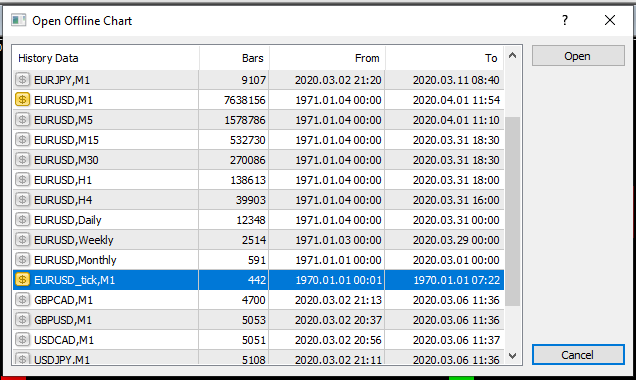This screenshot has height=380, width=636.
Task: Click bars value 39903
Action: pos(251,200)
